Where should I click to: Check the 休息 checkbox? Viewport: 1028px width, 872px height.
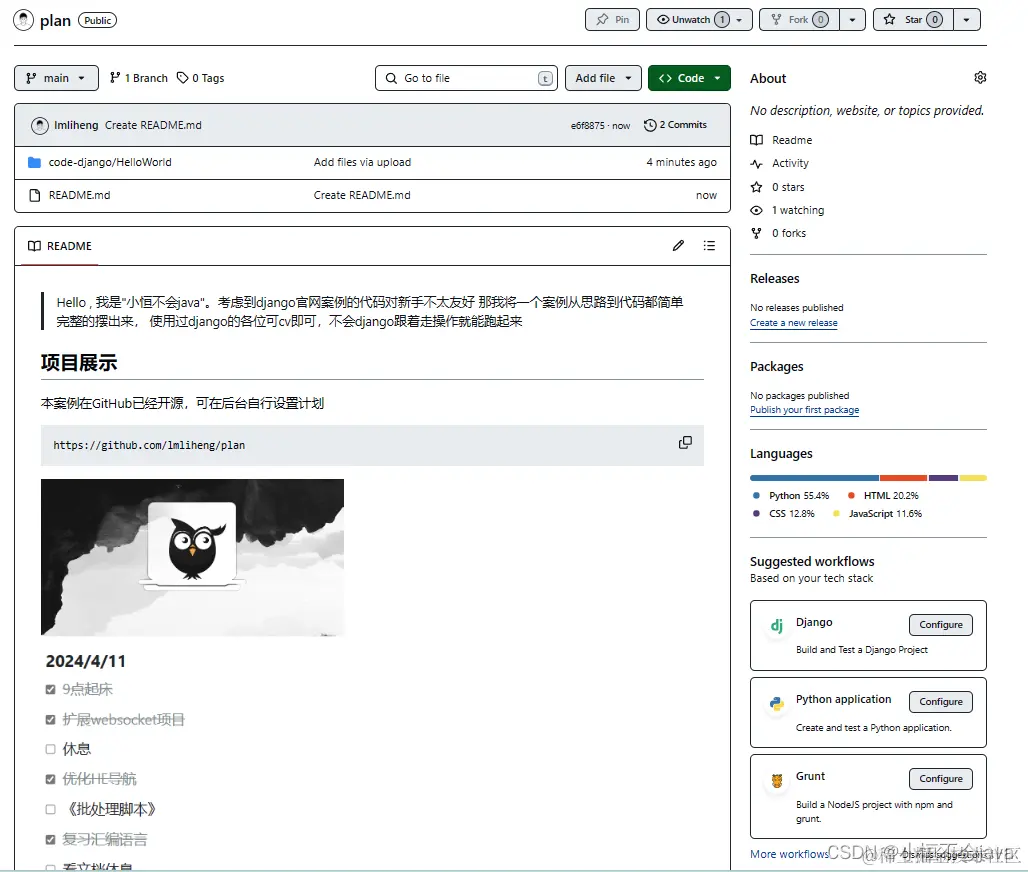click(x=50, y=749)
